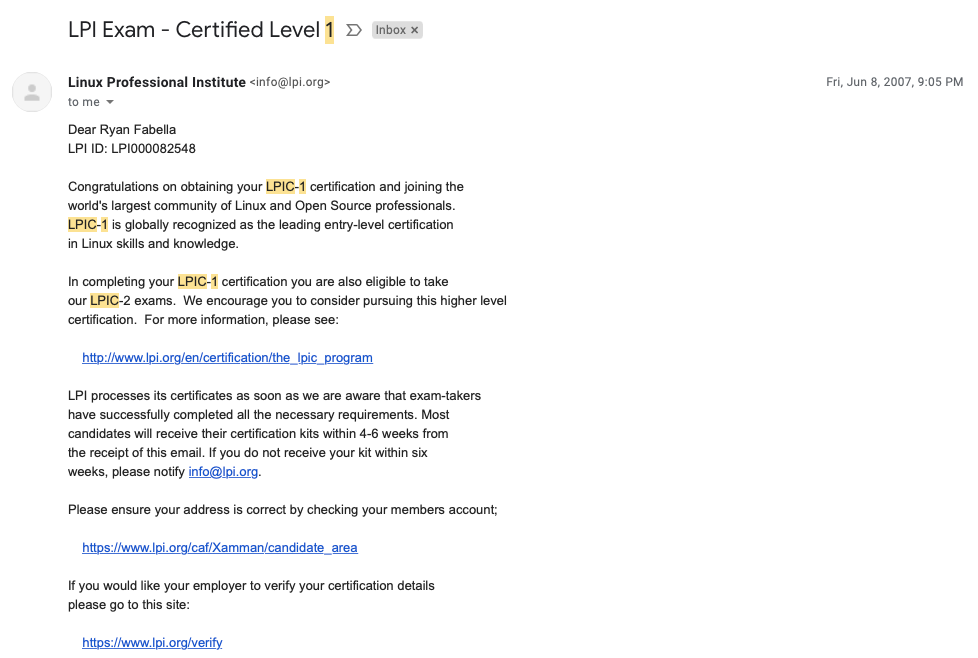Open the the_lpic_program certification link

[x=227, y=358]
